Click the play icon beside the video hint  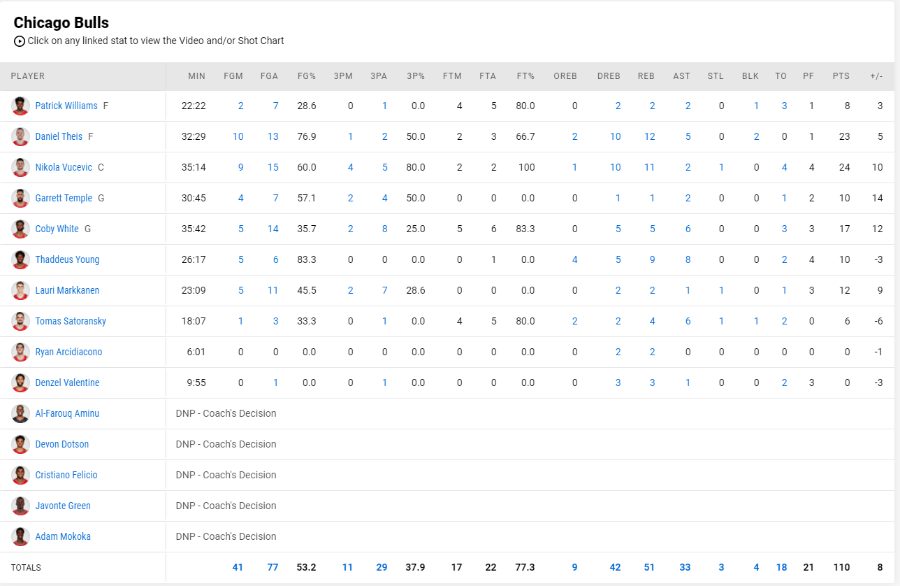(x=20, y=41)
